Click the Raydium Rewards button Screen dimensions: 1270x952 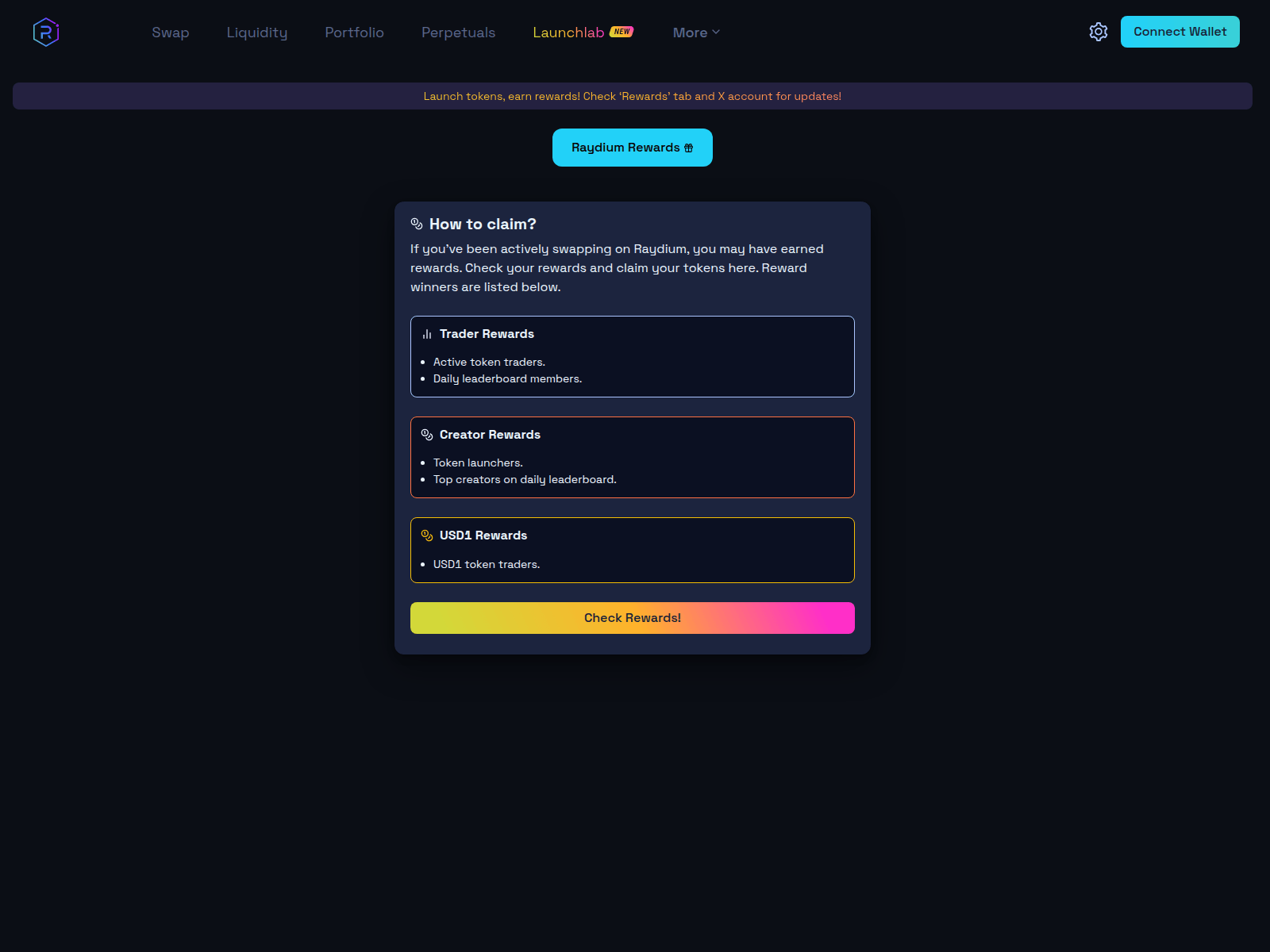633,148
